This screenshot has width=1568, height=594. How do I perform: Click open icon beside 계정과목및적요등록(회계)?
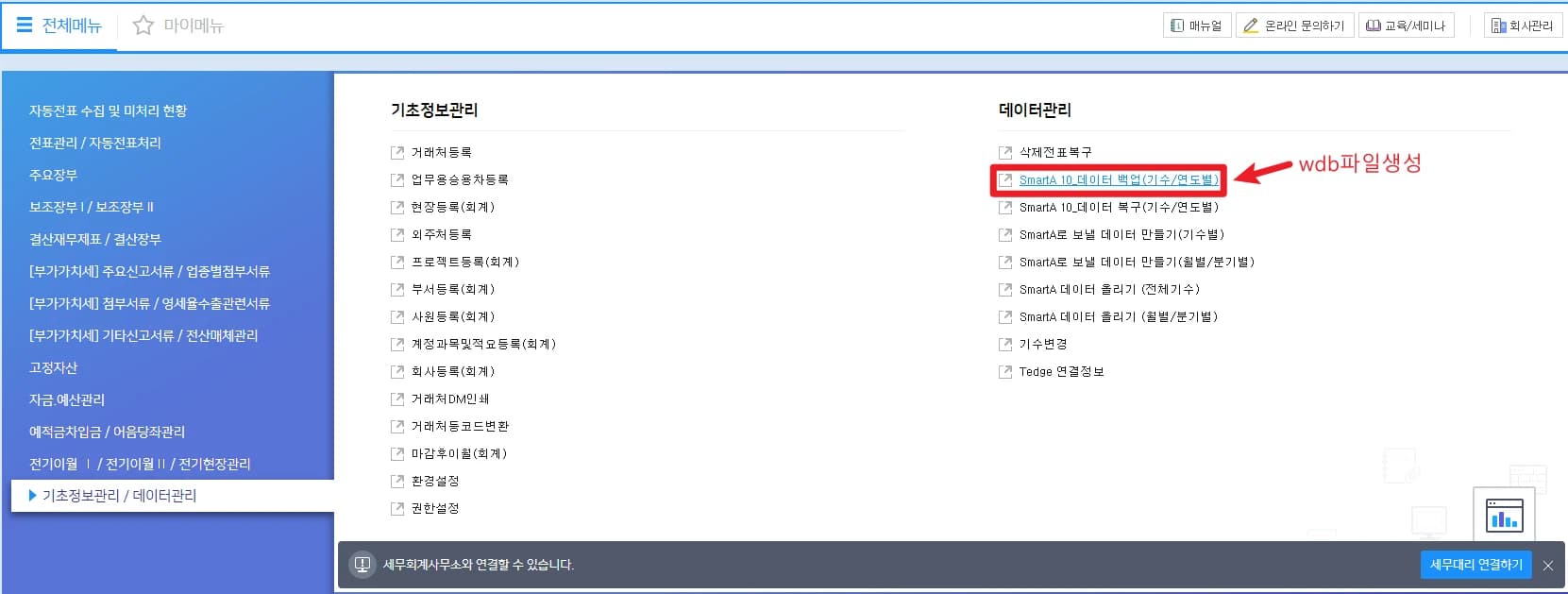click(x=397, y=344)
